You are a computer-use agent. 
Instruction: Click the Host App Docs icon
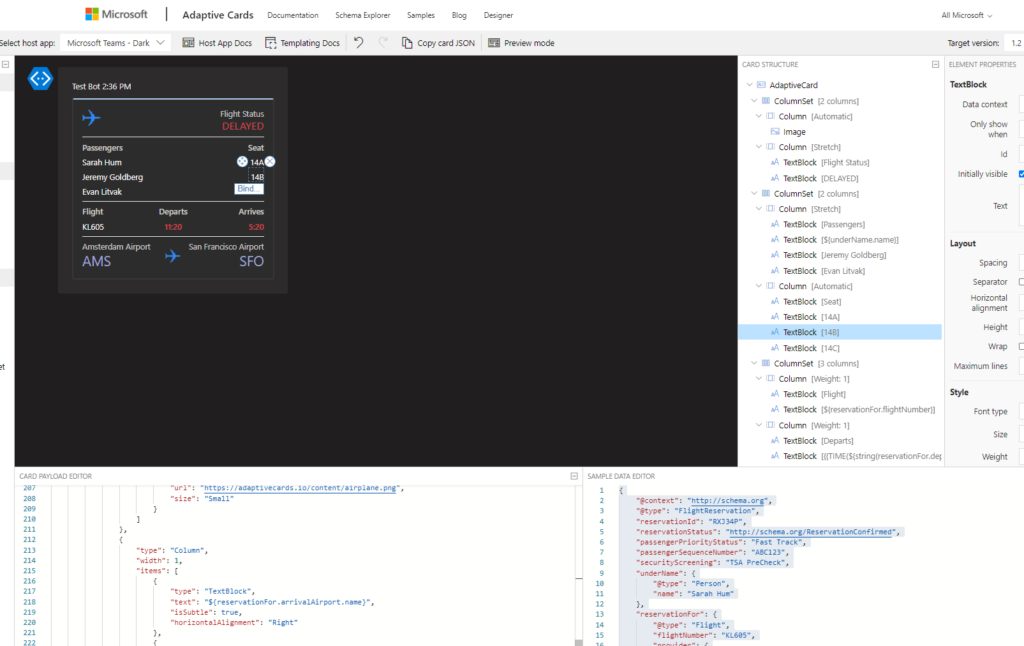point(188,43)
